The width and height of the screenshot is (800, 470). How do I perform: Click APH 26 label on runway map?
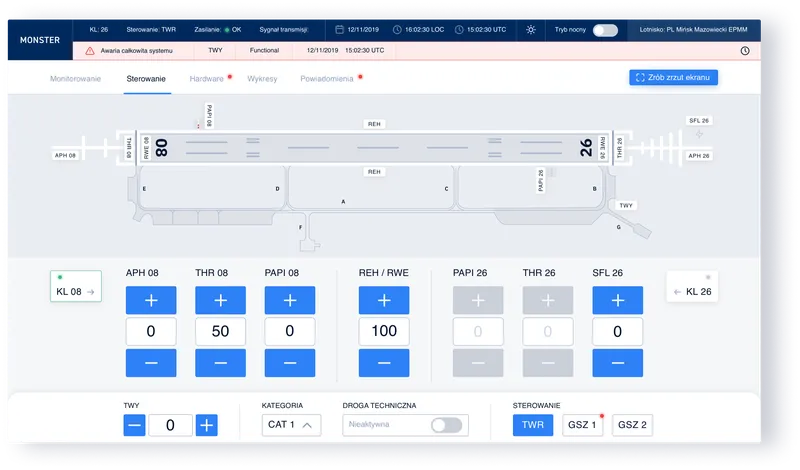click(699, 156)
